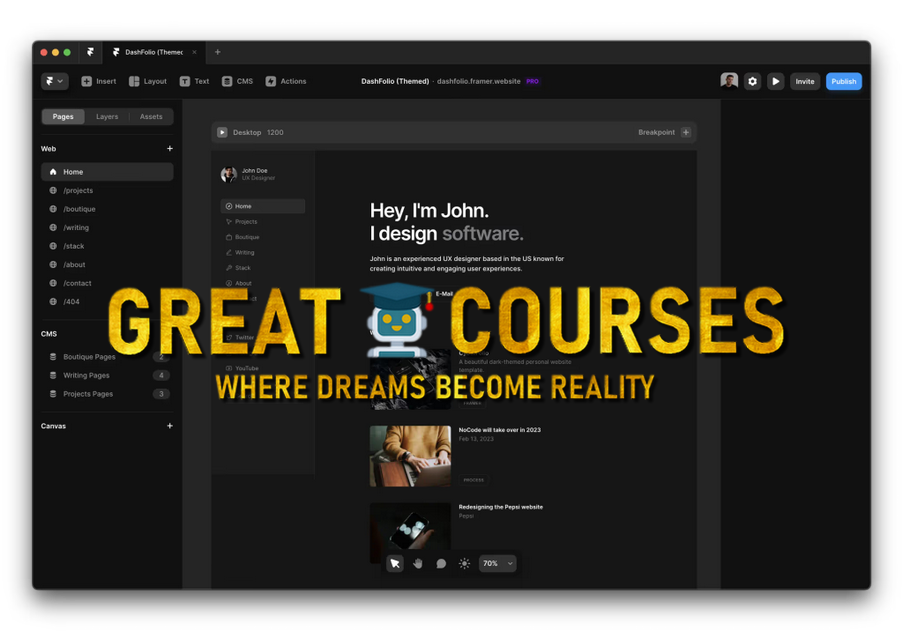Open Writing Pages CMS collection

107,375
